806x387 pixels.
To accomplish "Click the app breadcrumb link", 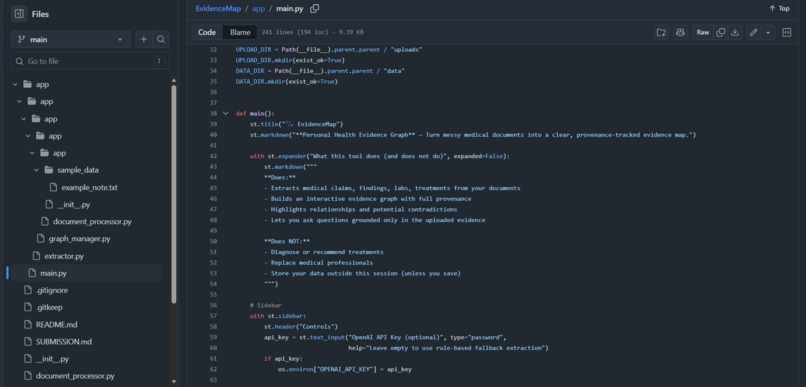I will coord(258,9).
